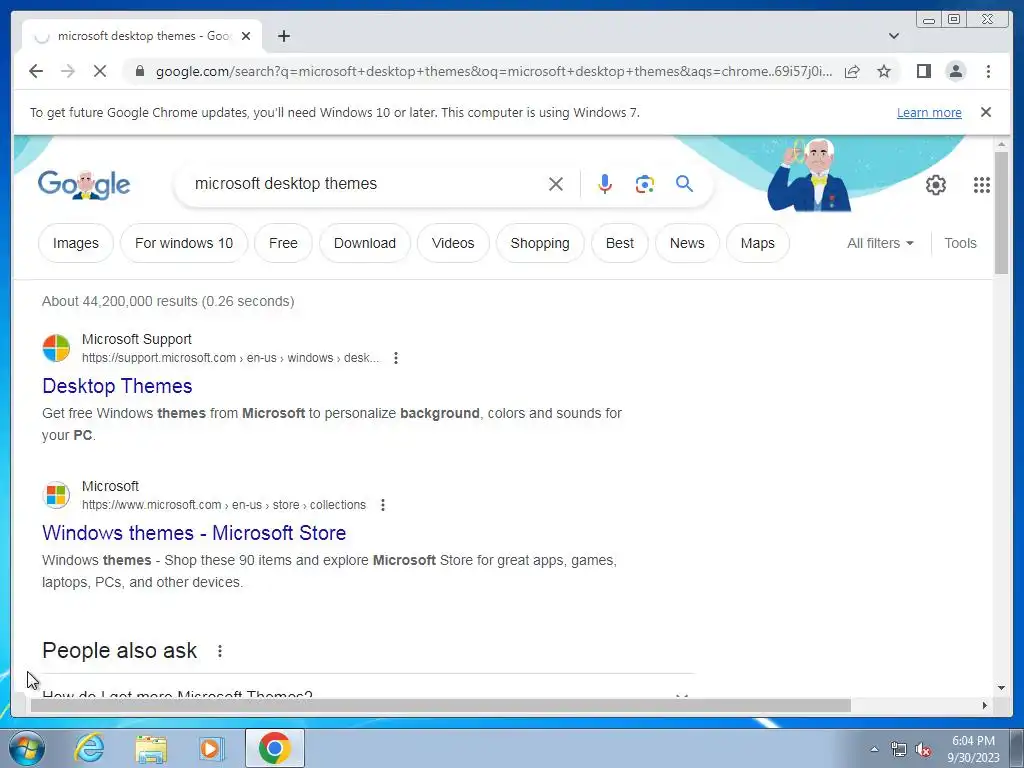Click the Microsoft Support favicon

[x=56, y=348]
